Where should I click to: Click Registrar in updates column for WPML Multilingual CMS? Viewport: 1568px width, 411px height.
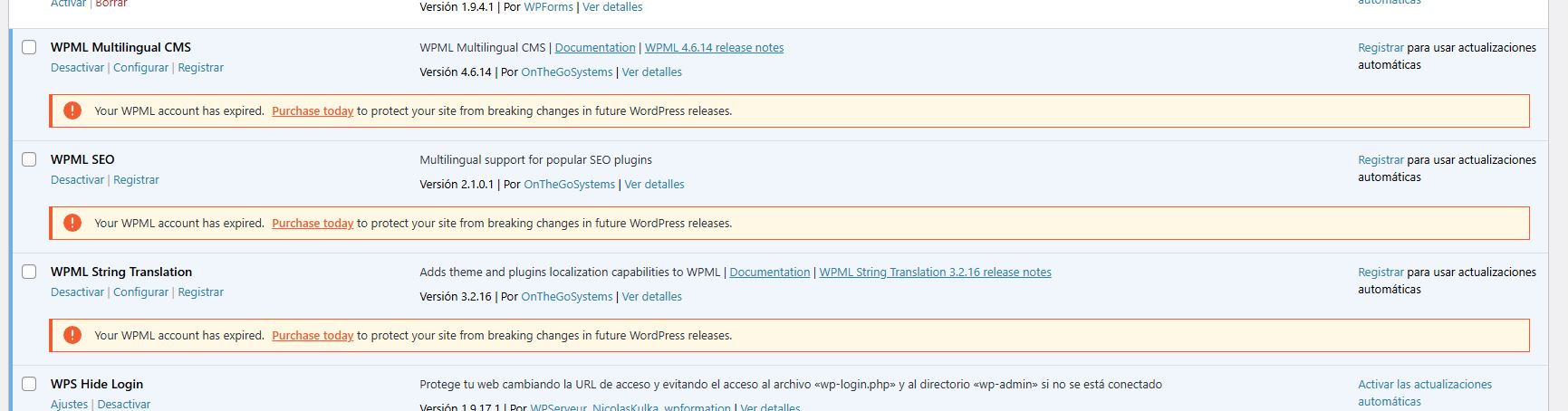click(x=1380, y=48)
